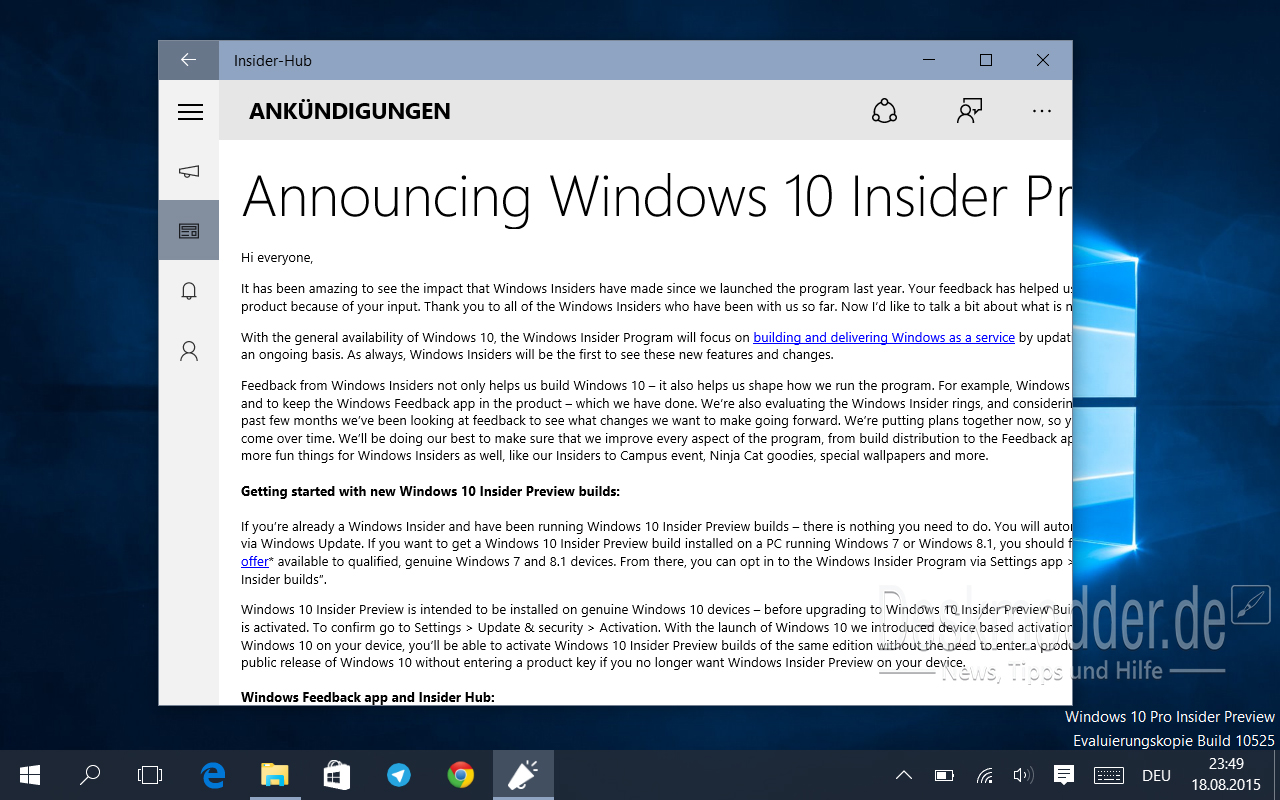
Task: Go back using the title bar arrow
Action: click(188, 60)
